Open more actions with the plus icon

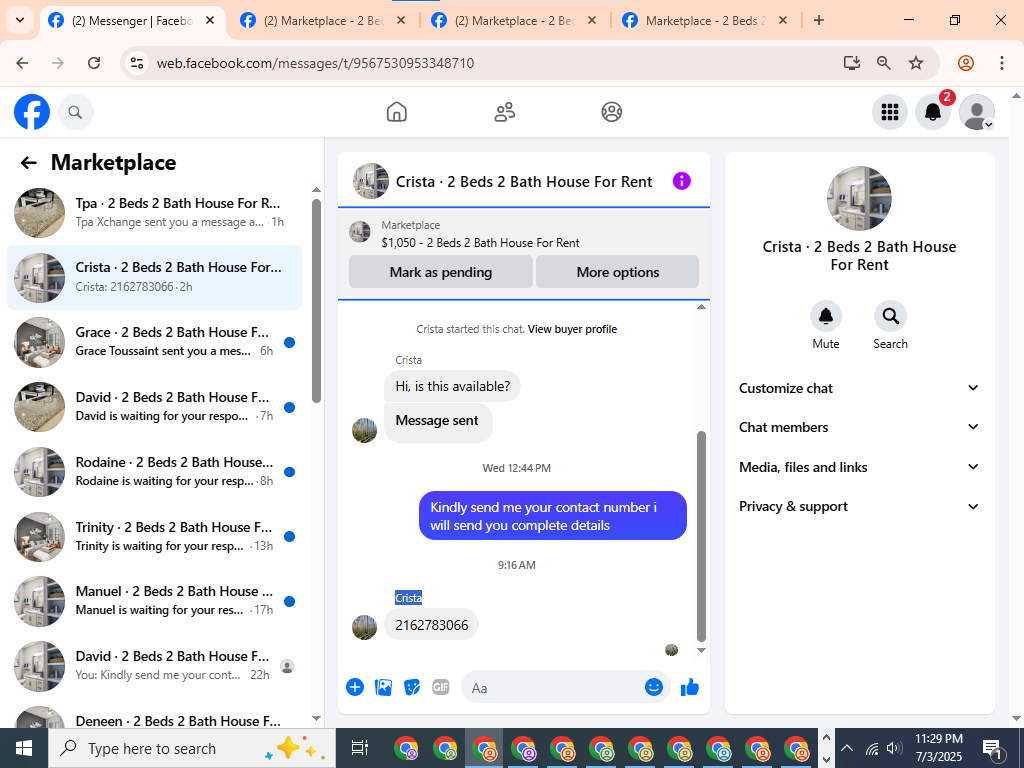355,687
